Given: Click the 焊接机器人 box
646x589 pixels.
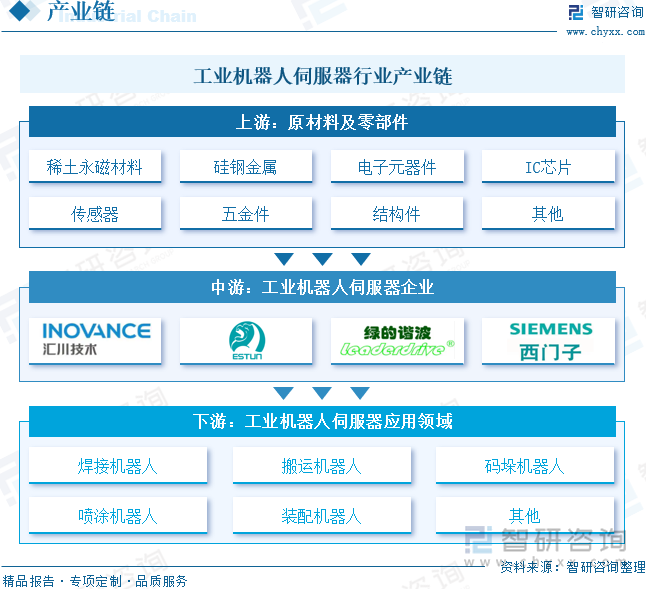Looking at the screenshot, I should point(118,465).
